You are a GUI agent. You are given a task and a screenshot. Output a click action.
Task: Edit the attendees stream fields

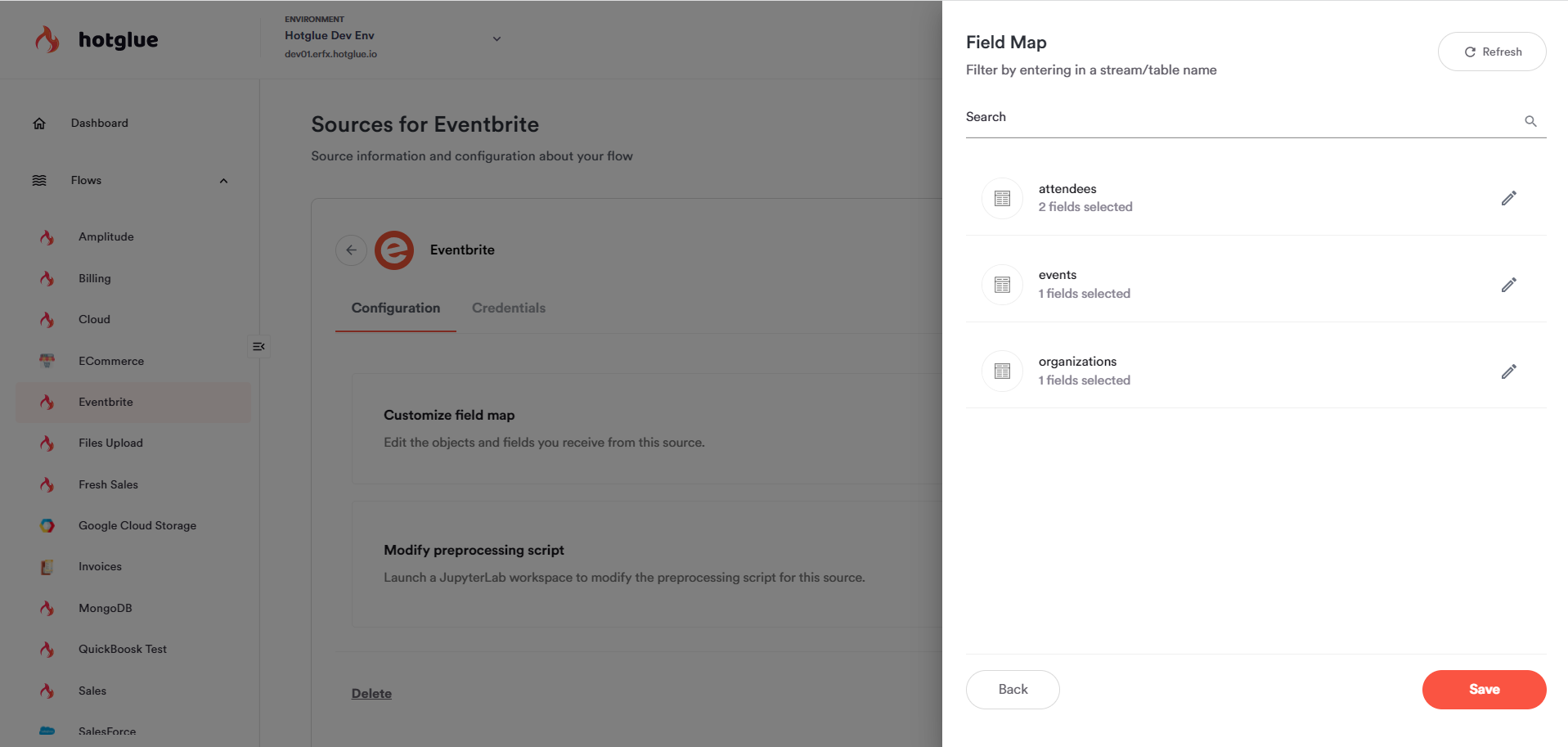tap(1508, 198)
